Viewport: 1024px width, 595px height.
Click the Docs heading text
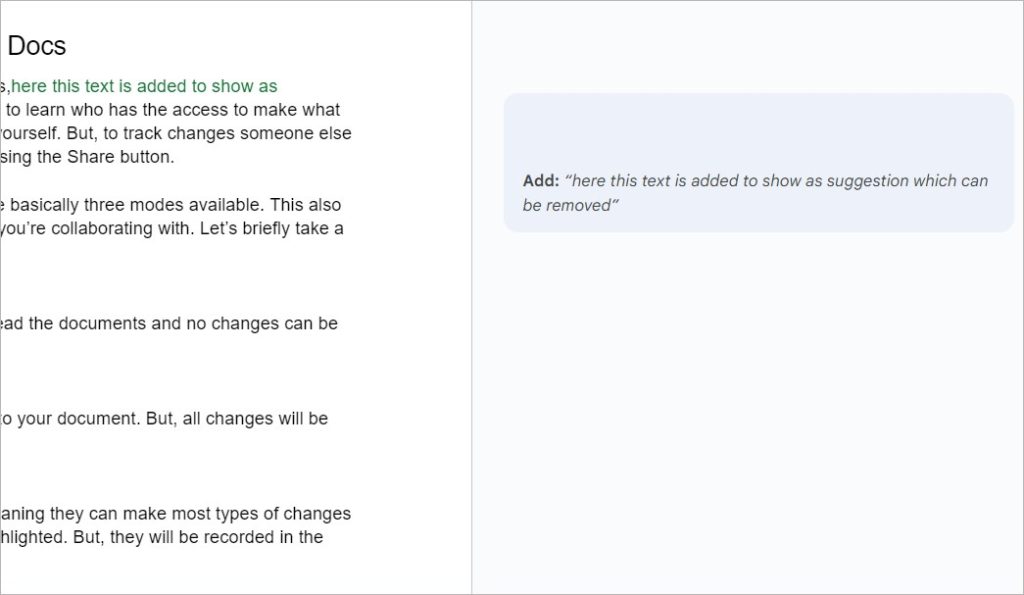click(37, 46)
